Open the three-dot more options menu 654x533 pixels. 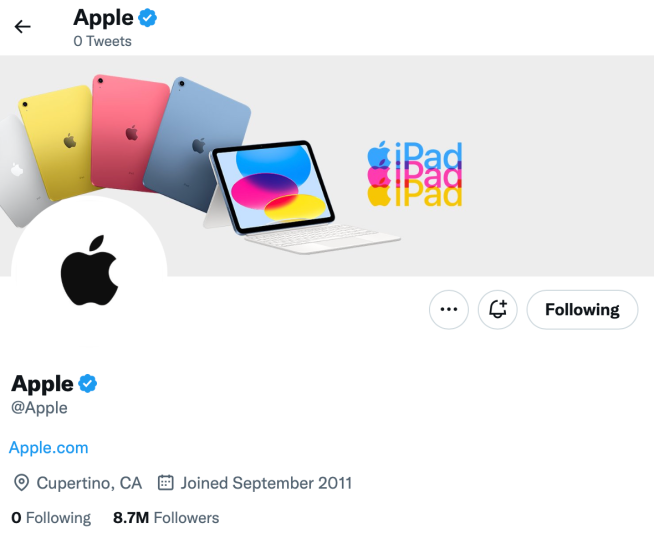pyautogui.click(x=449, y=310)
